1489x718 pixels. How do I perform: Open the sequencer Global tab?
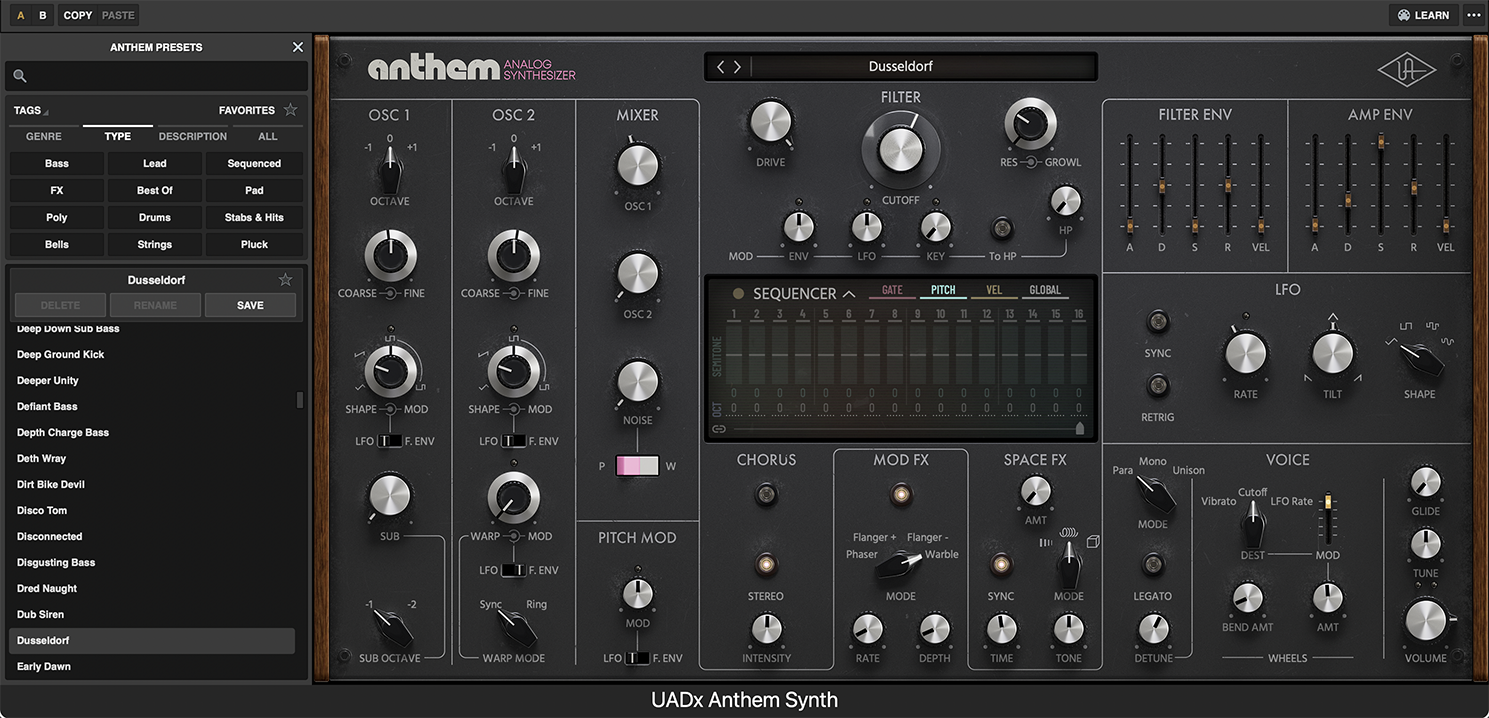tap(1045, 291)
